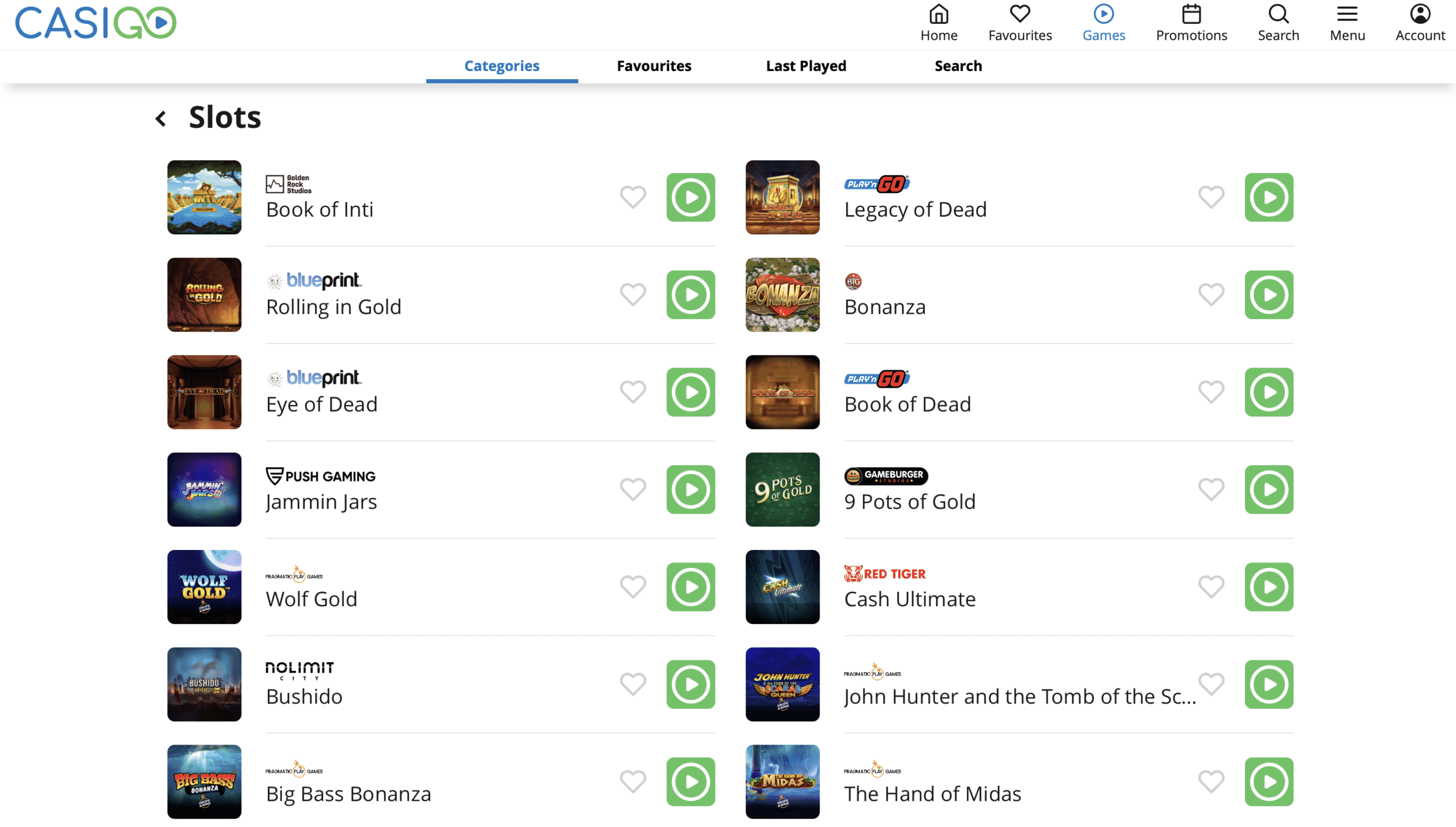Favourite Book of Inti with heart
This screenshot has width=1456, height=827.
click(632, 197)
